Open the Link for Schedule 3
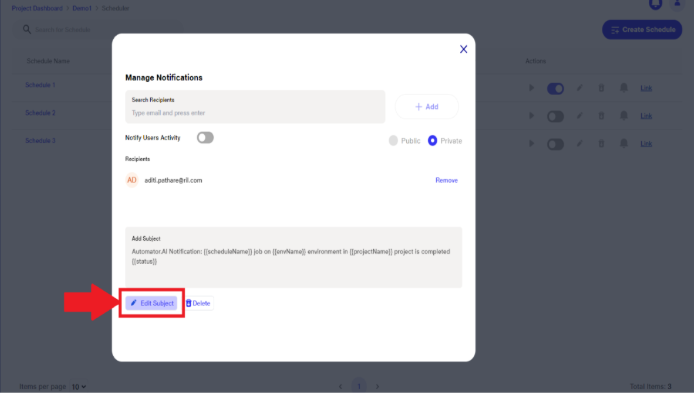This screenshot has width=694, height=393. point(646,144)
